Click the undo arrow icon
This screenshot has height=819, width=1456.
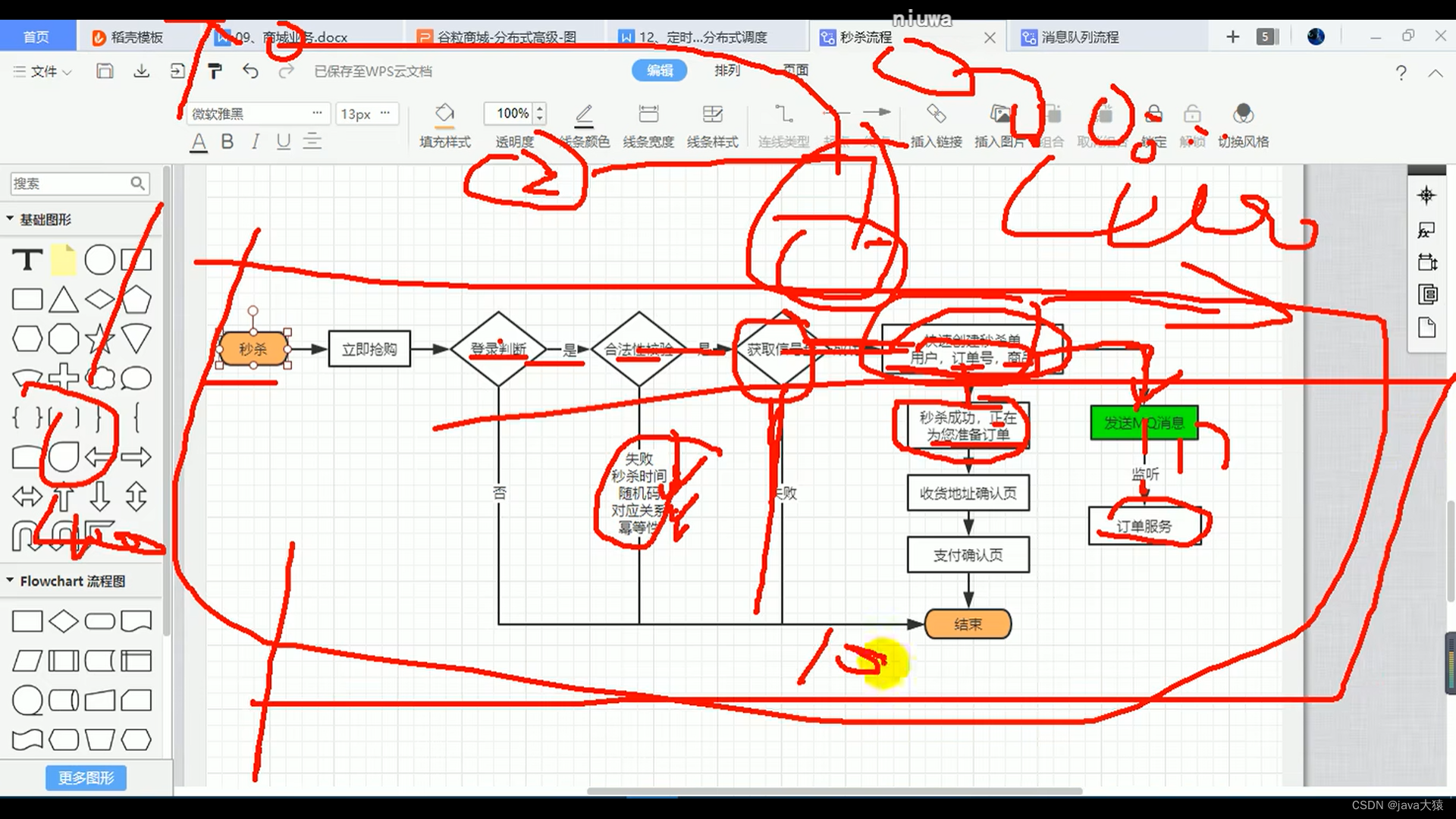tap(250, 71)
